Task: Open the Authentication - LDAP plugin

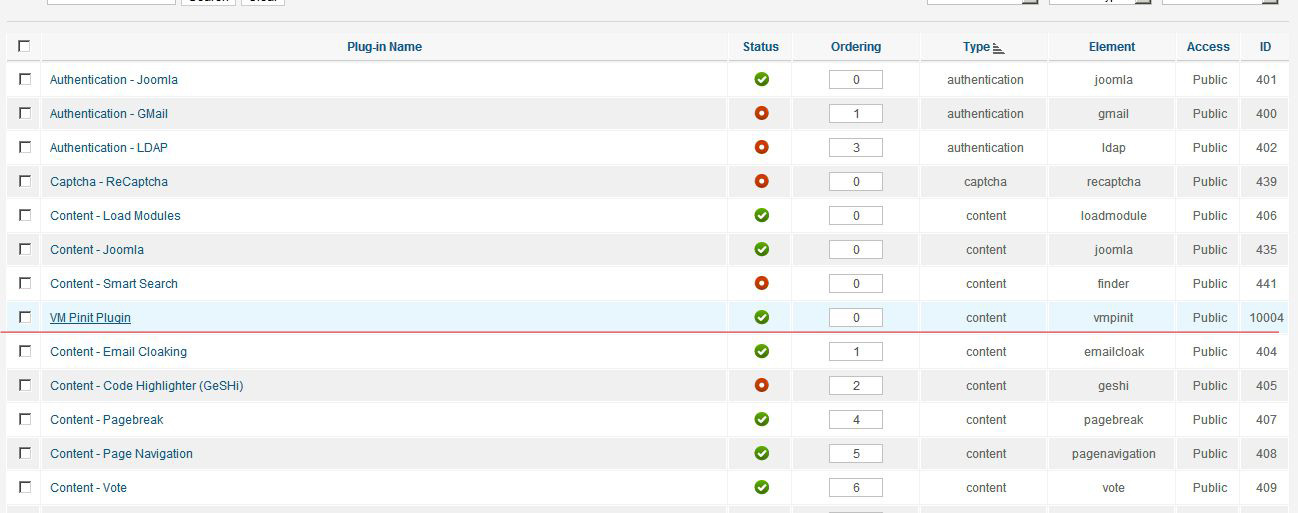Action: (x=109, y=147)
